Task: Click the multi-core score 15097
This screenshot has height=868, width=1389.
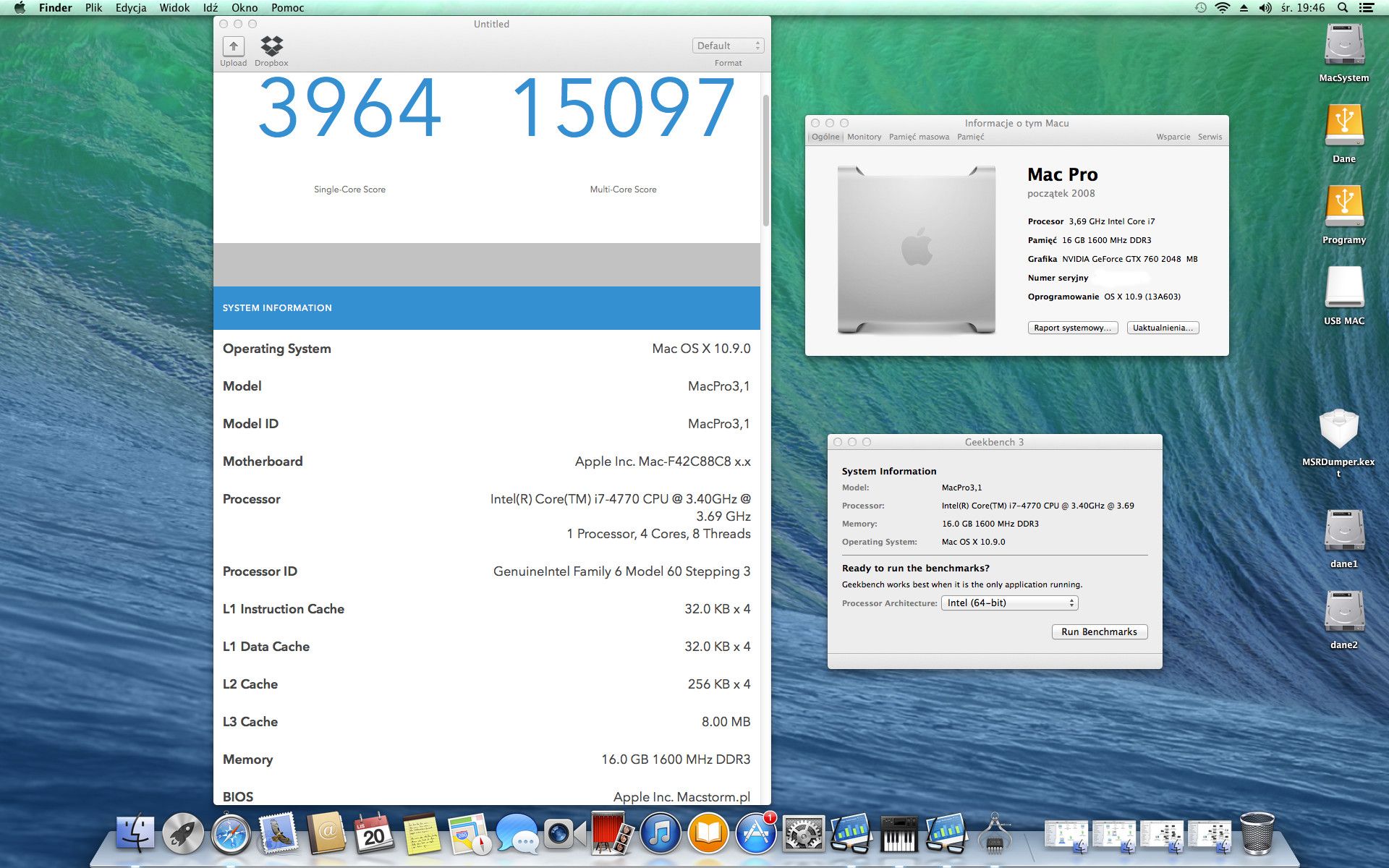Action: [x=623, y=109]
